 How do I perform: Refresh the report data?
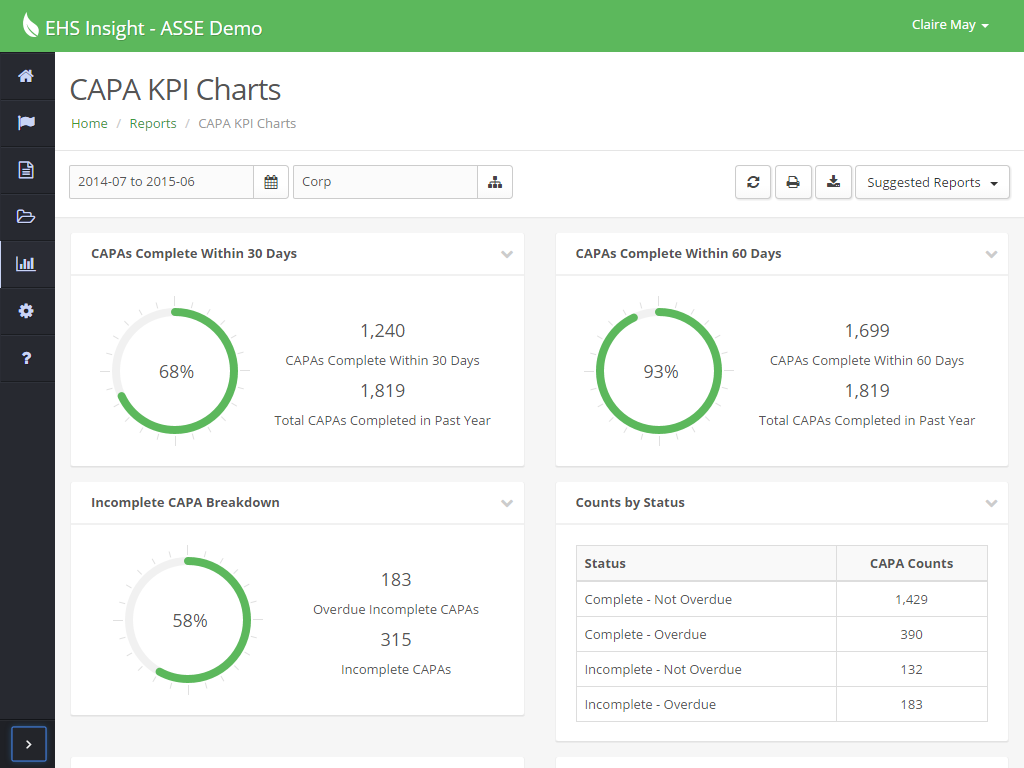pos(753,182)
